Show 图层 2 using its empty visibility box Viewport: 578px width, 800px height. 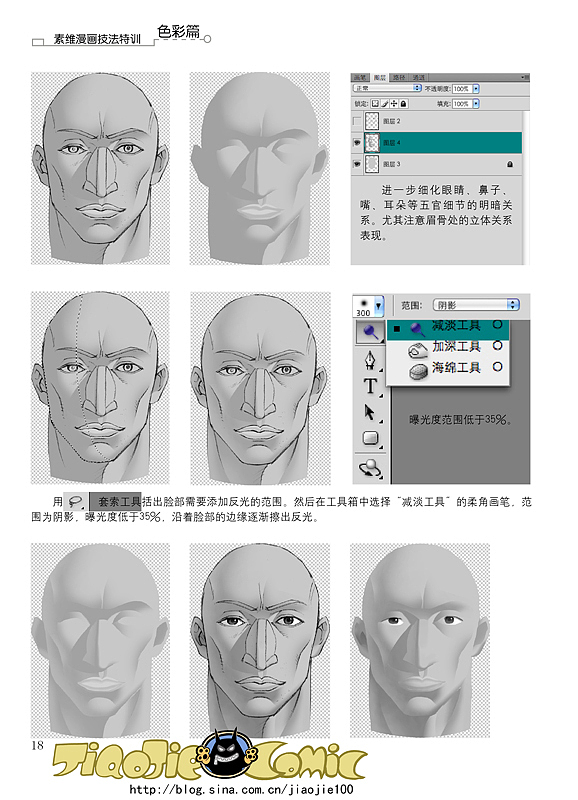tap(357, 121)
